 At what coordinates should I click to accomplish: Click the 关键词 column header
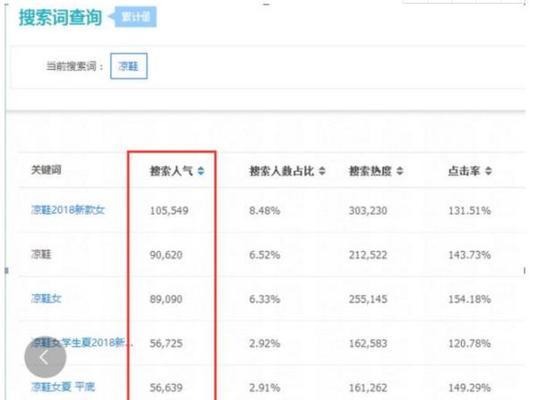tap(46, 170)
